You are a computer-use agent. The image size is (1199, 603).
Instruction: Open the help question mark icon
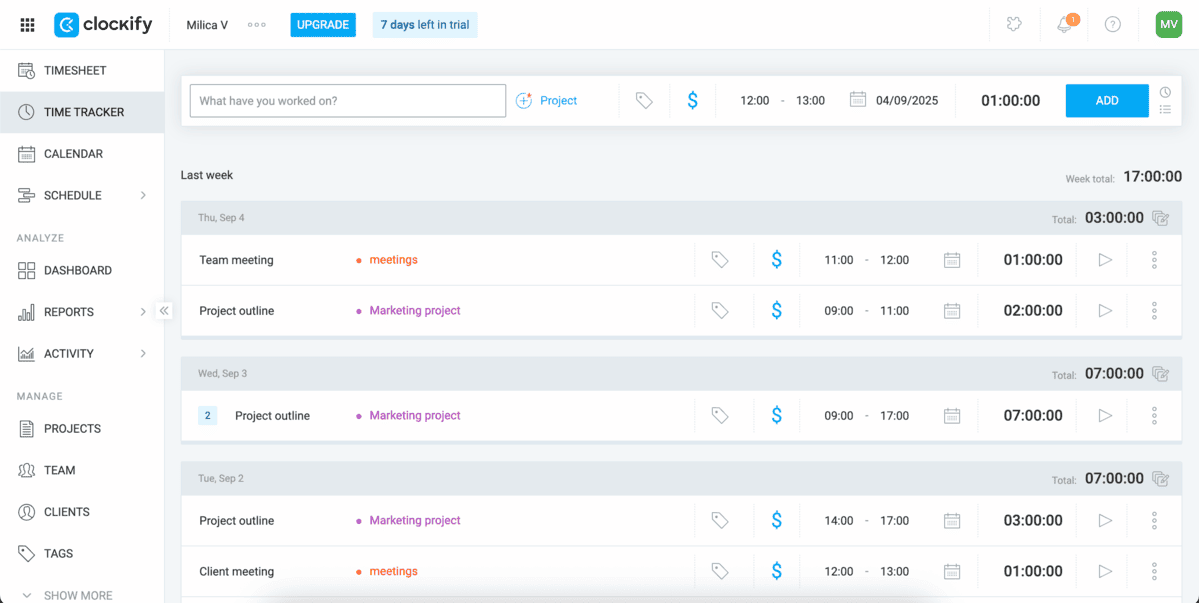pos(1112,25)
